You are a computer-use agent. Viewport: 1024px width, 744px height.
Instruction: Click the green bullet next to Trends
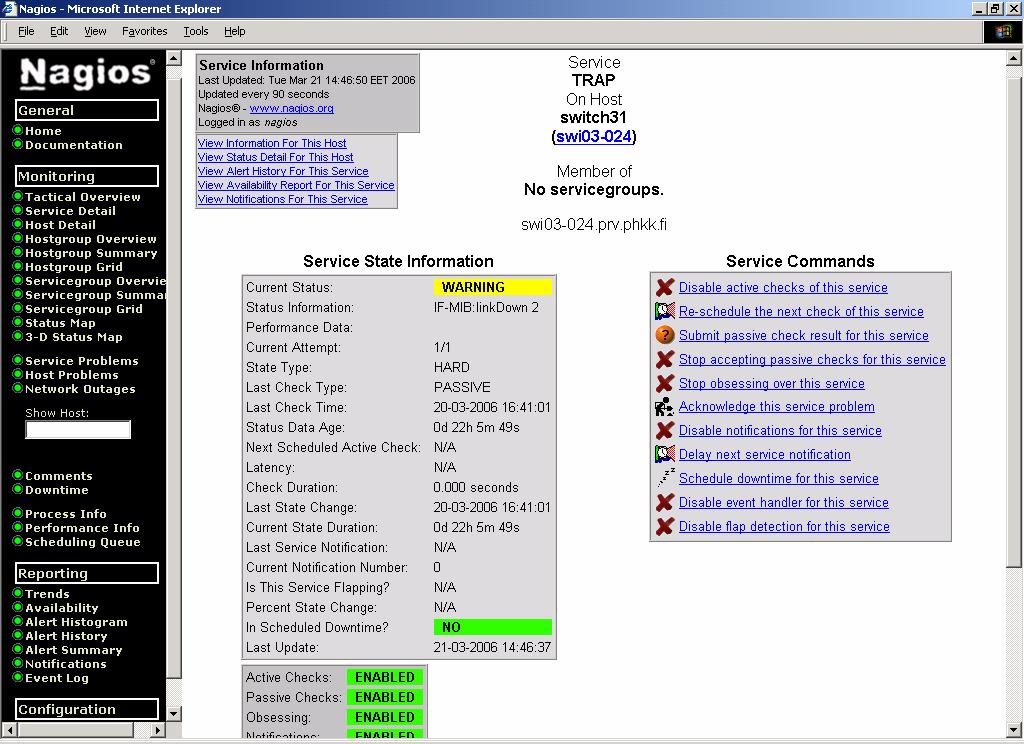[18, 593]
